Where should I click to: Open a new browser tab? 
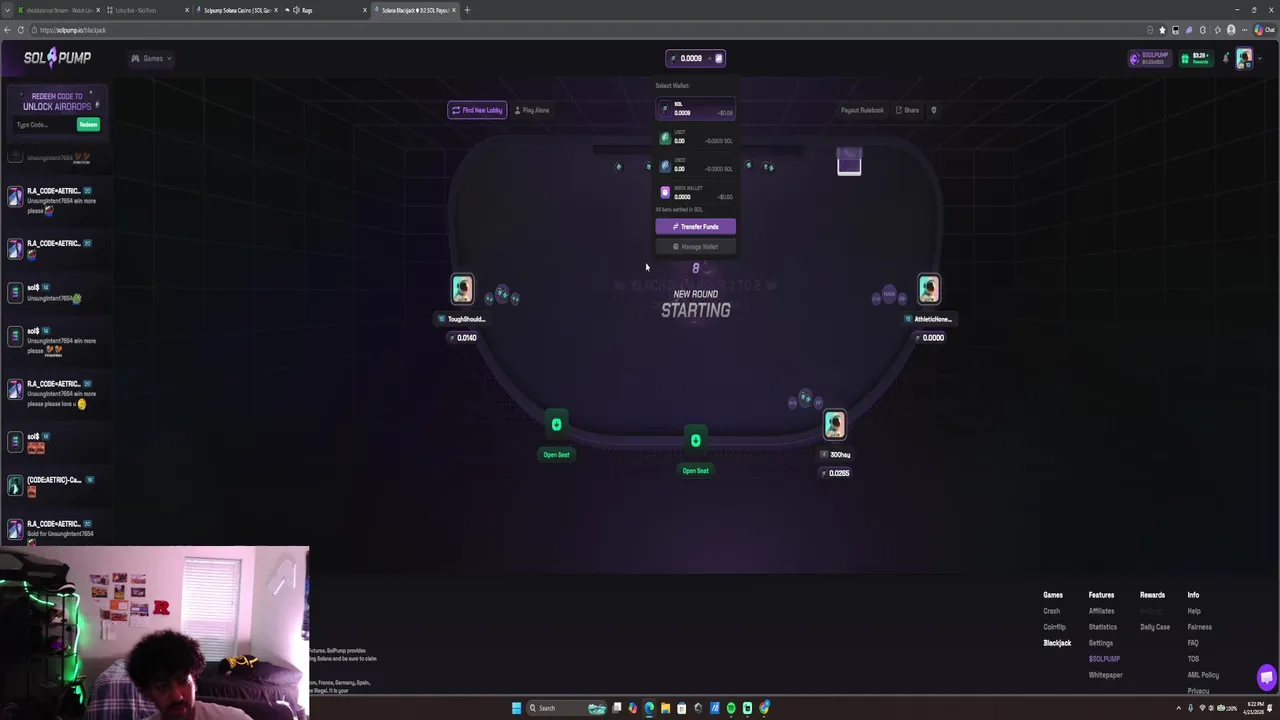click(467, 10)
